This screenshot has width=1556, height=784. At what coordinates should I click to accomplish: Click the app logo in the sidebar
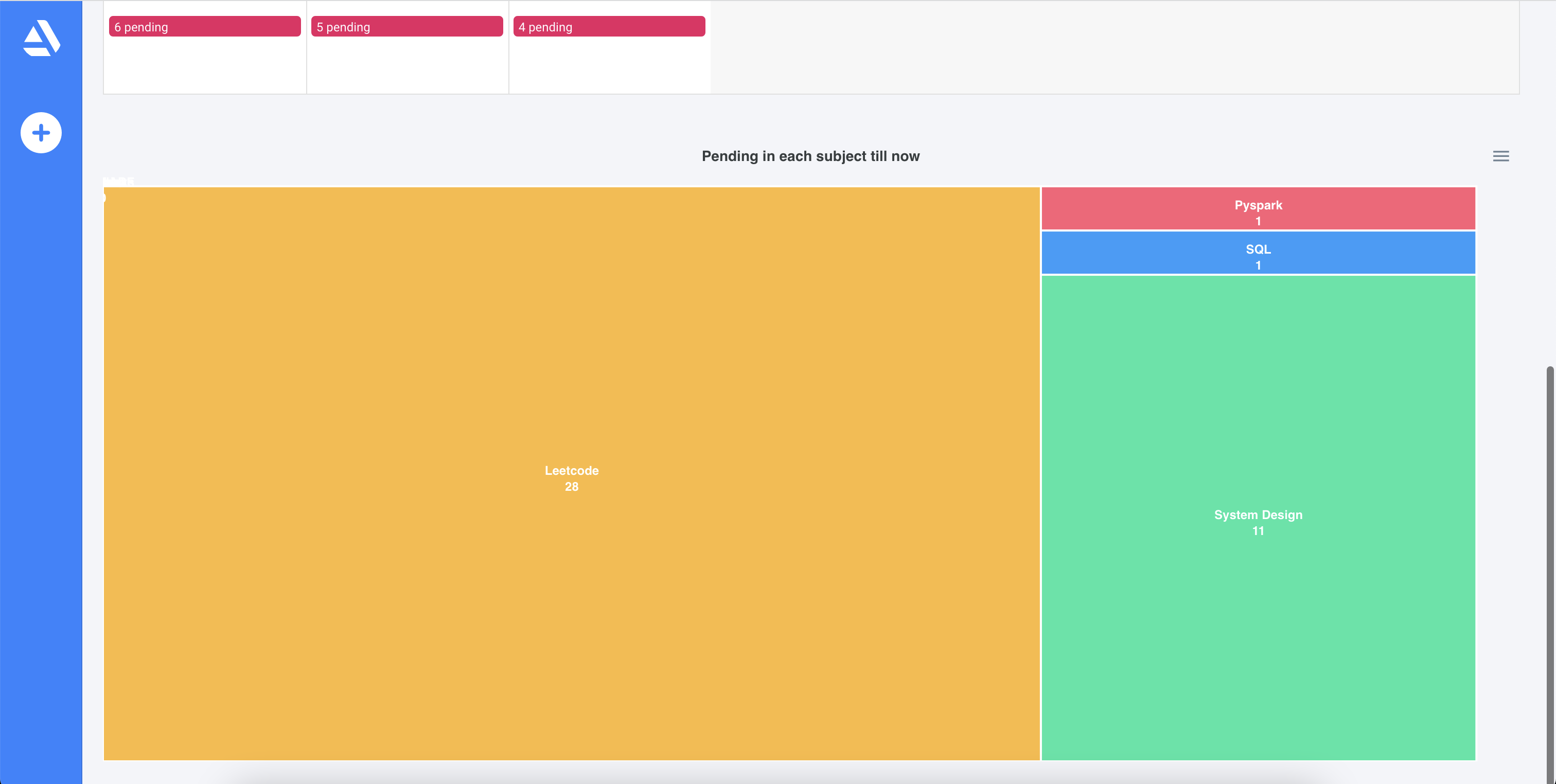click(41, 38)
